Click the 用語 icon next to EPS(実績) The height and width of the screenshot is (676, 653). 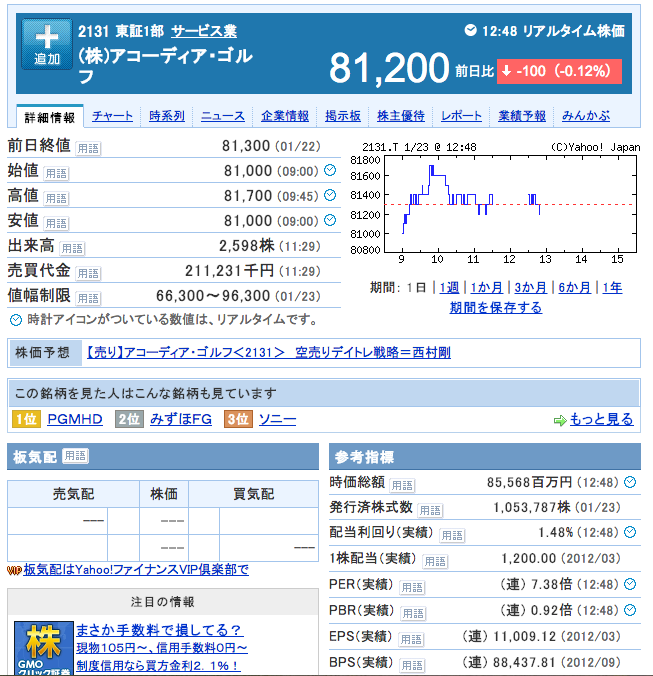coord(411,639)
